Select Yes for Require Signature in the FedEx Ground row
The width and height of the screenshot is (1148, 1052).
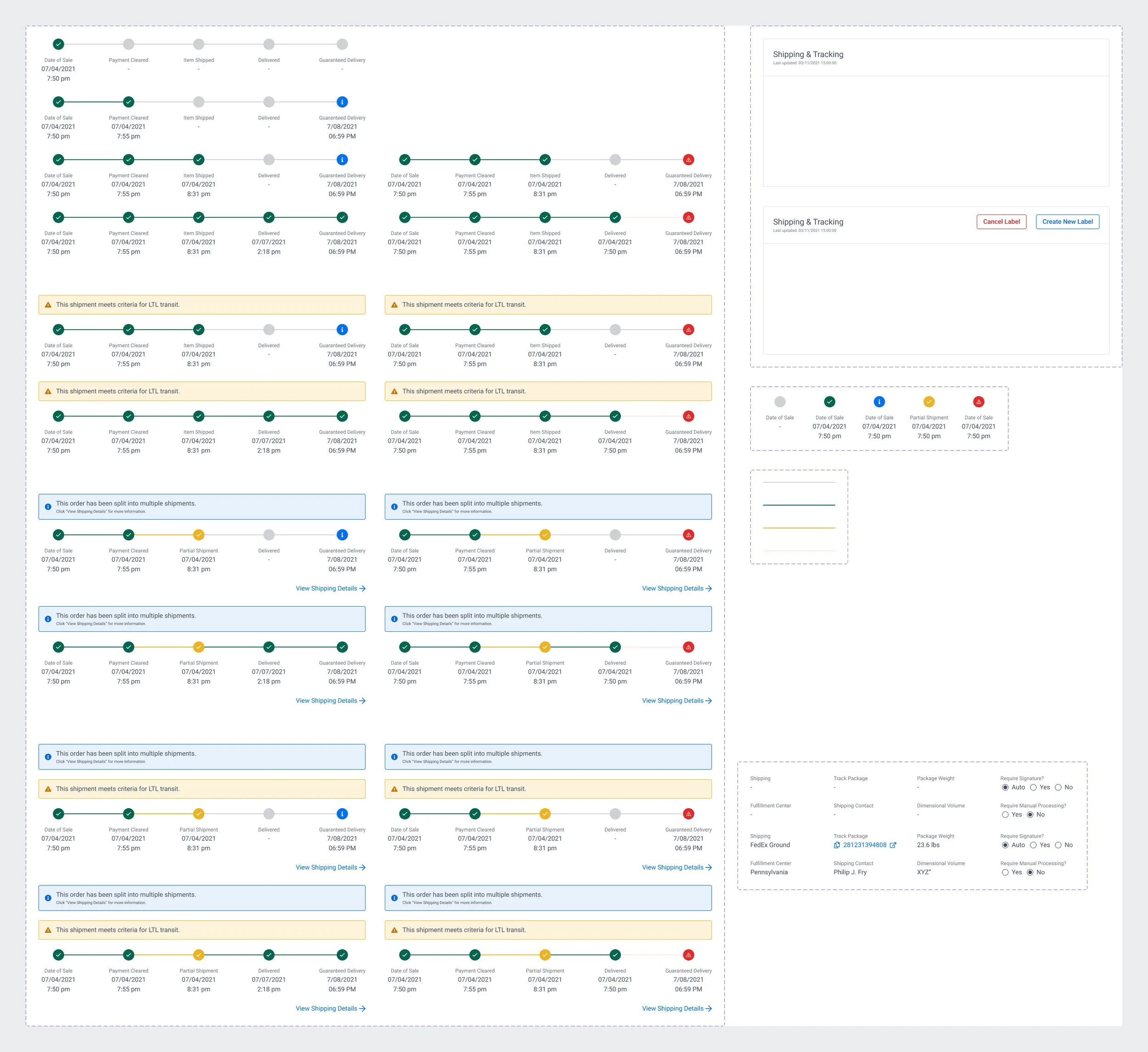pos(1033,845)
